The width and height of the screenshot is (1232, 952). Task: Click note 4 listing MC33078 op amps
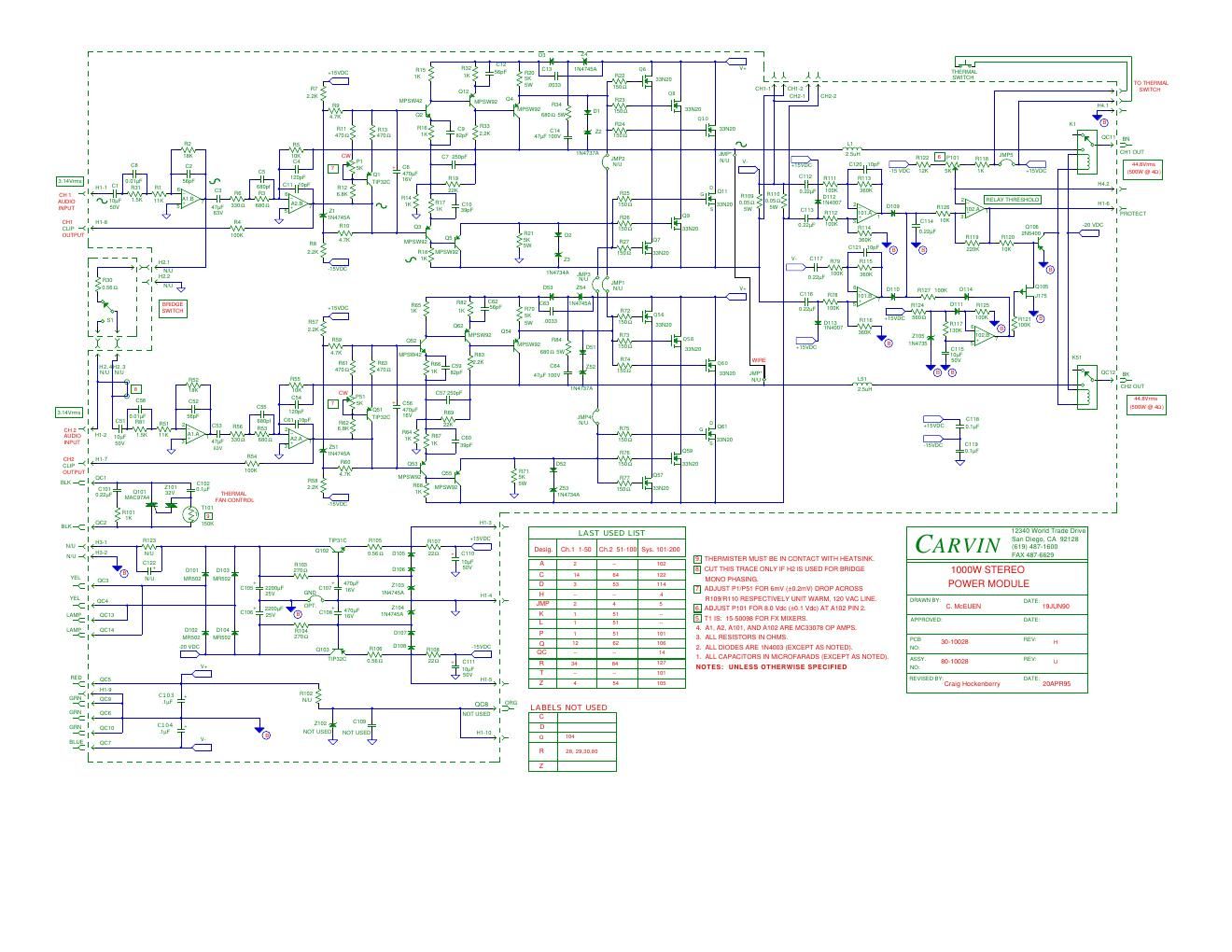[x=777, y=628]
